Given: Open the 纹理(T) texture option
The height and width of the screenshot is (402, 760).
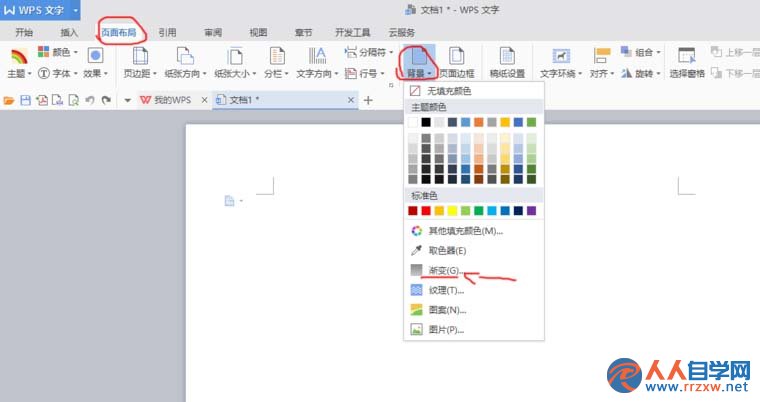Looking at the screenshot, I should point(474,290).
